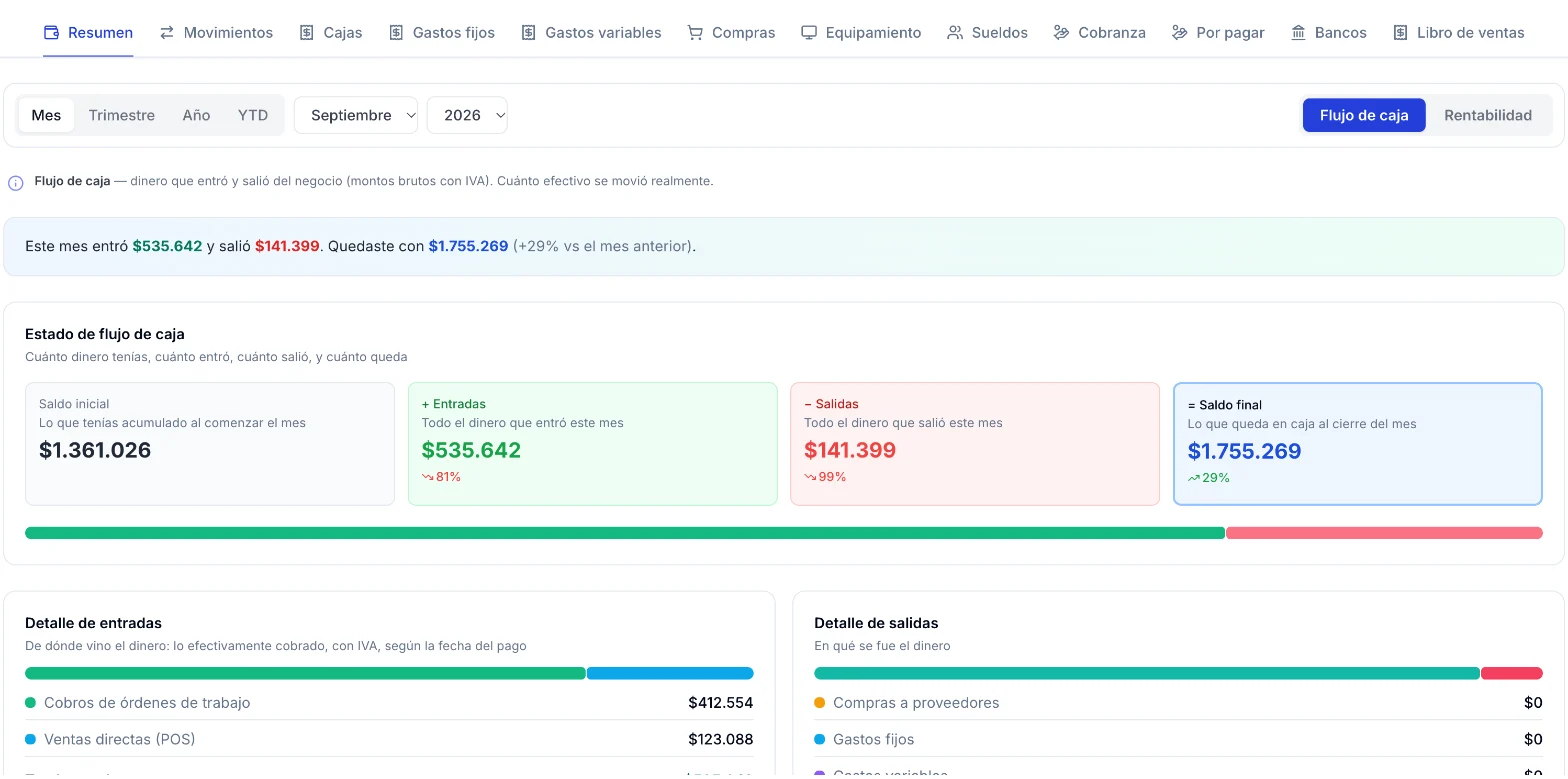Go to the Por pagar tab

click(1218, 32)
